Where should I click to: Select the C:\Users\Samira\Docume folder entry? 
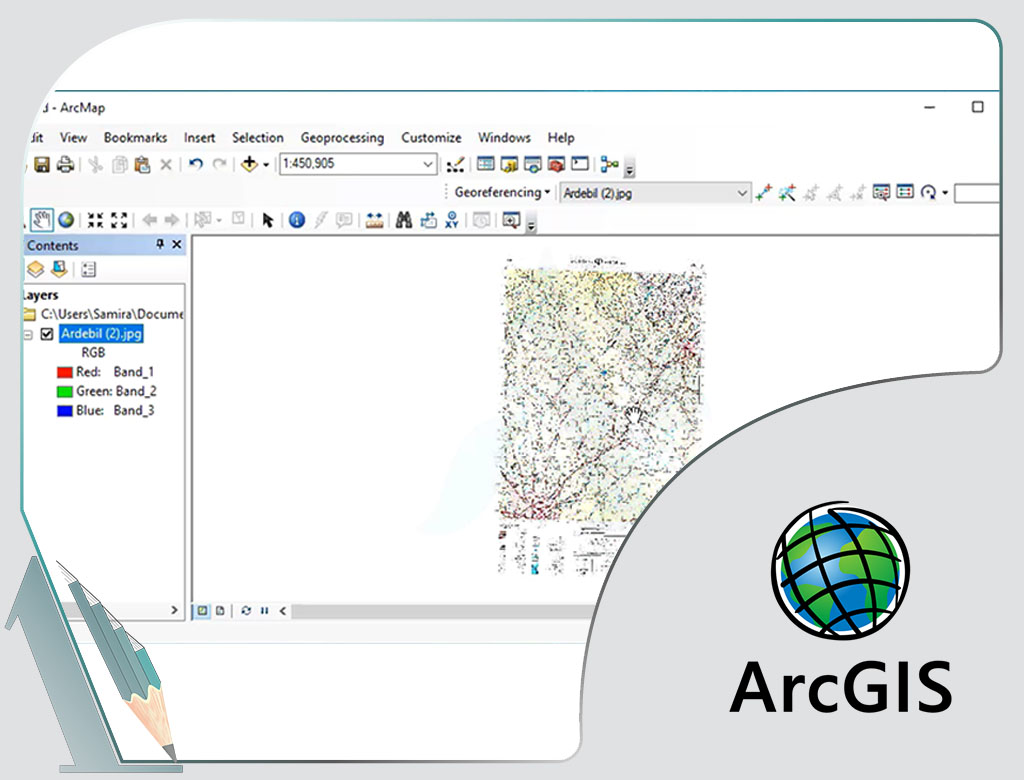coord(112,314)
